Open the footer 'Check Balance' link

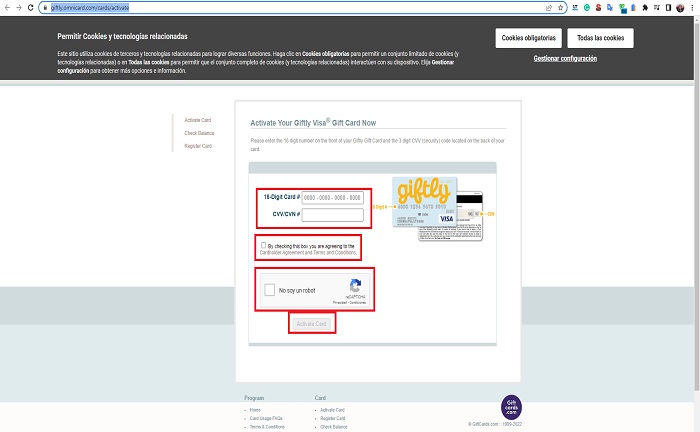(333, 427)
